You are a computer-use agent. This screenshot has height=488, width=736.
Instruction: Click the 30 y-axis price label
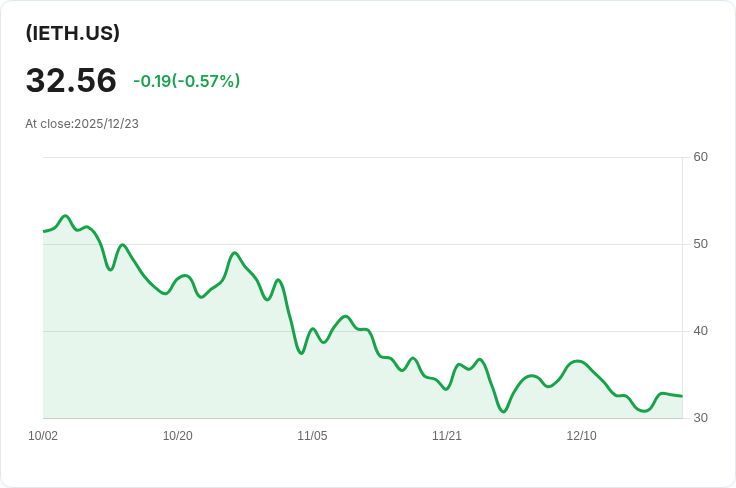(x=700, y=418)
